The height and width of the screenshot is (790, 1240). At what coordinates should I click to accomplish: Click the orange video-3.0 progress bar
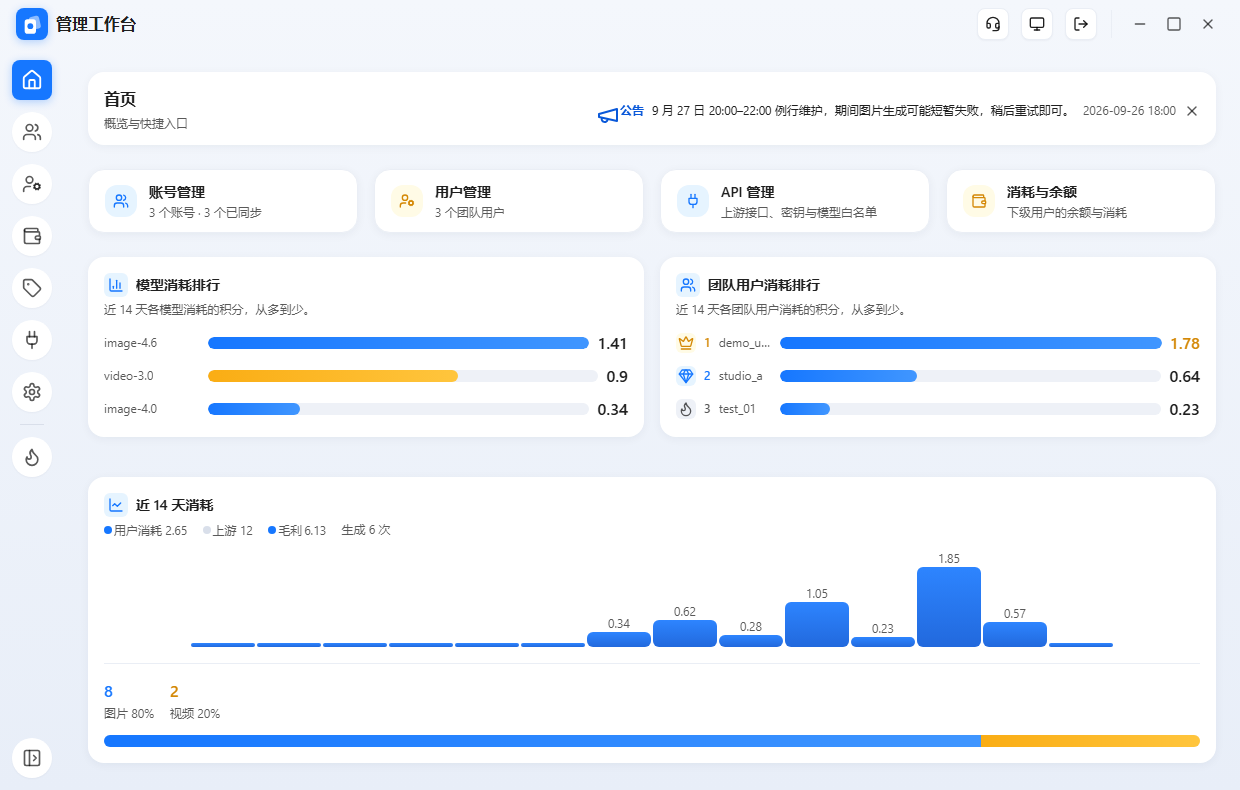pos(333,376)
